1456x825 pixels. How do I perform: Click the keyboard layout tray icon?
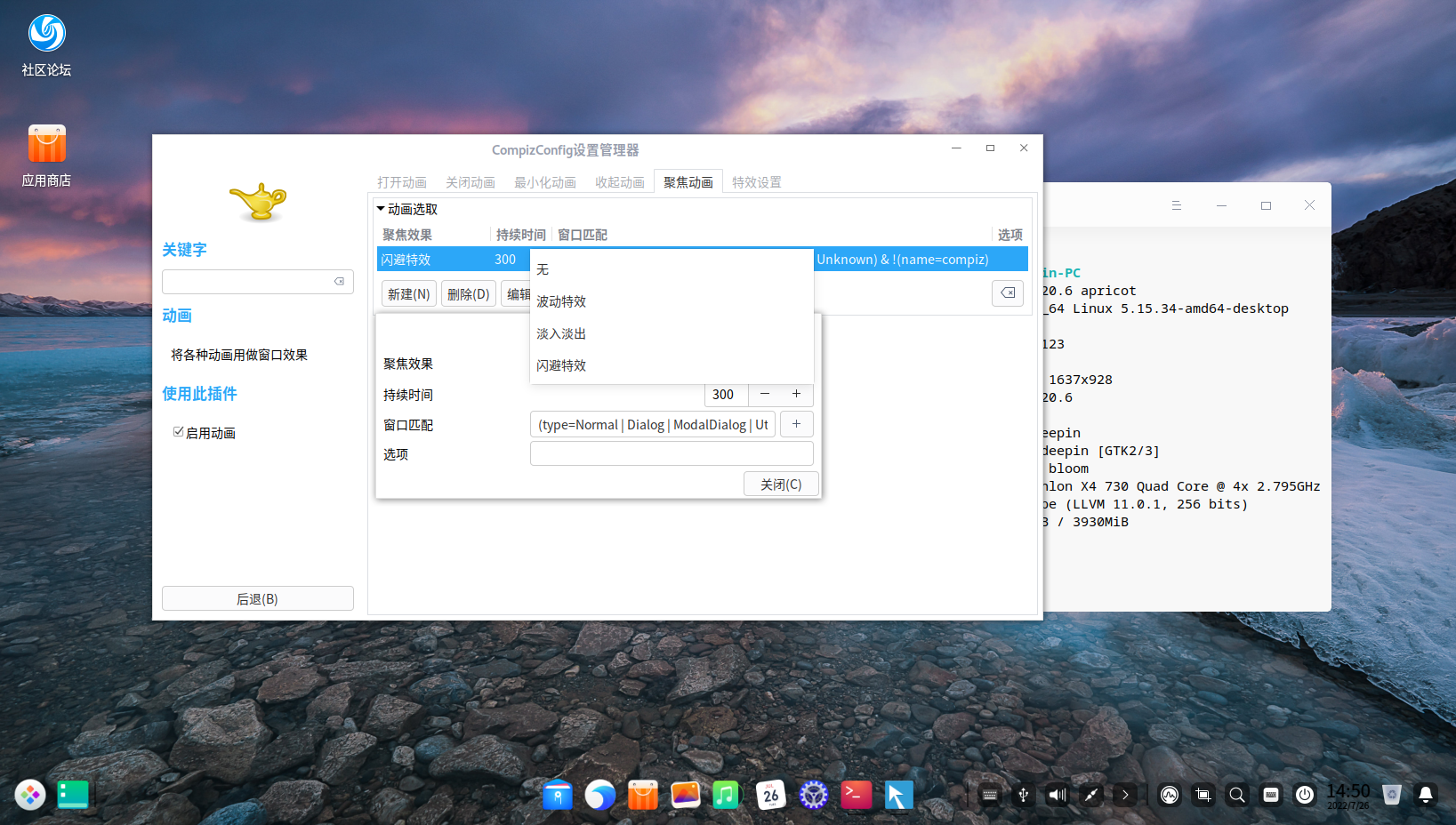[1271, 795]
